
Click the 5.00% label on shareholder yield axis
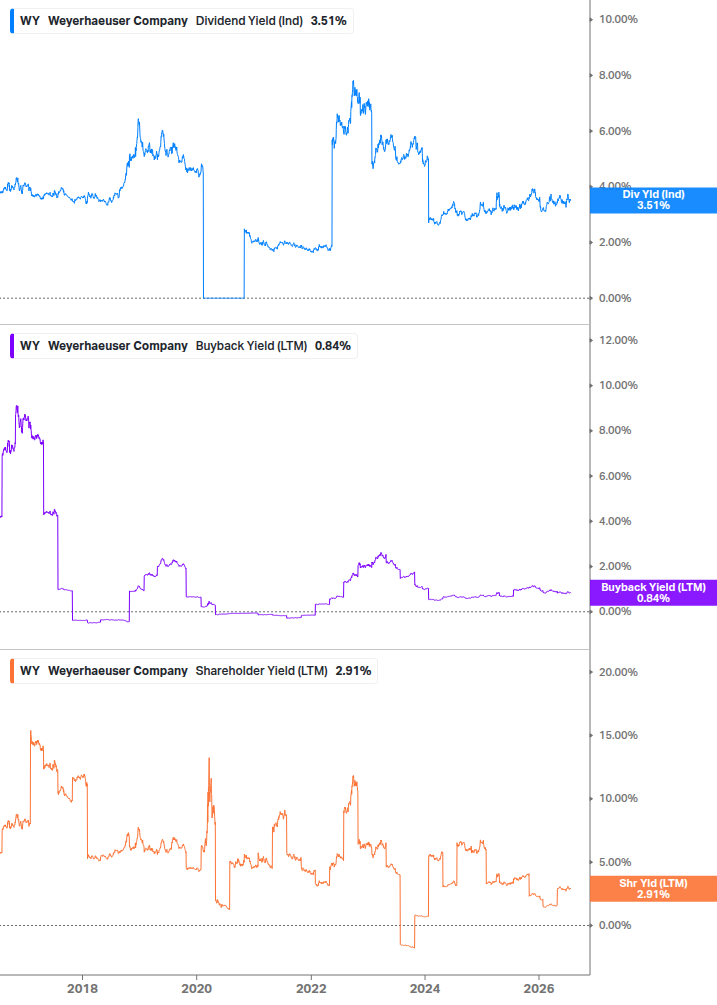click(615, 862)
